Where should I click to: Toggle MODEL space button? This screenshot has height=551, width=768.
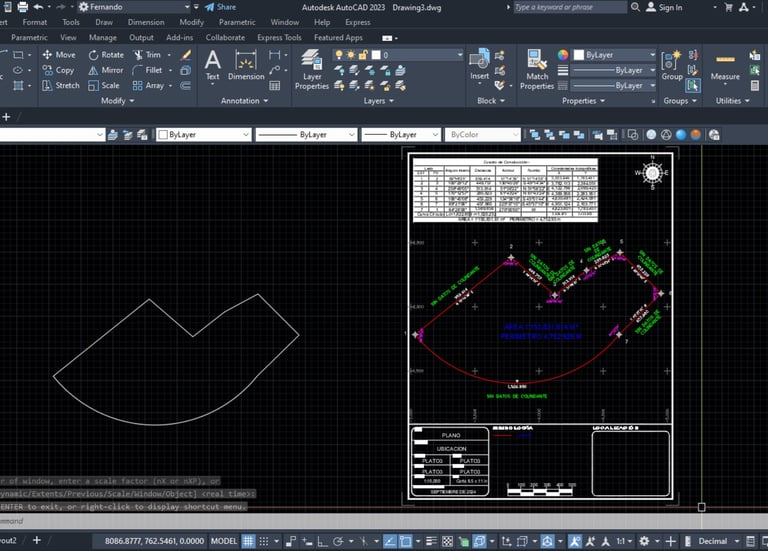point(224,541)
